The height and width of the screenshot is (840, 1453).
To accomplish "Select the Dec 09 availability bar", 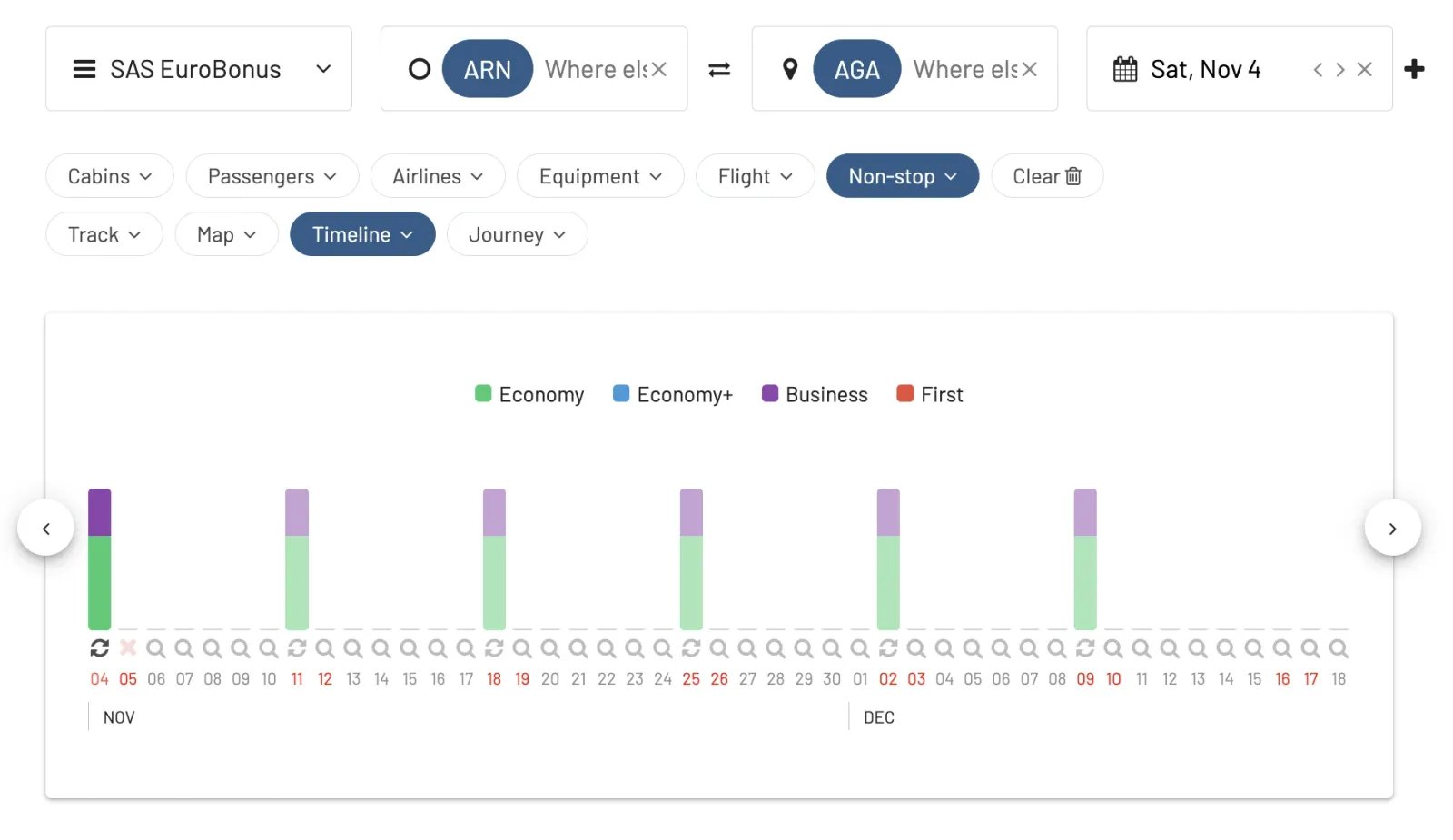I will [1085, 559].
